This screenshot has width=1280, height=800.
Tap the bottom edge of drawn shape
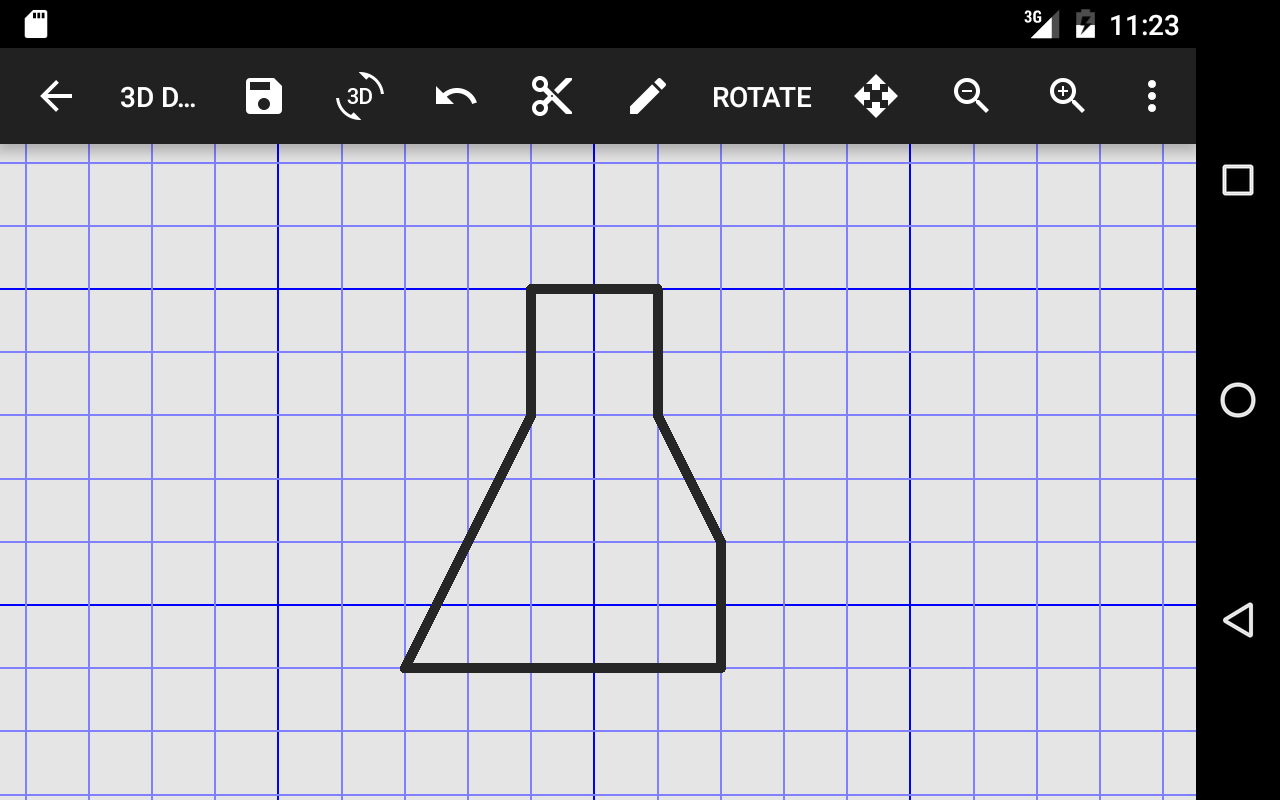tap(562, 667)
